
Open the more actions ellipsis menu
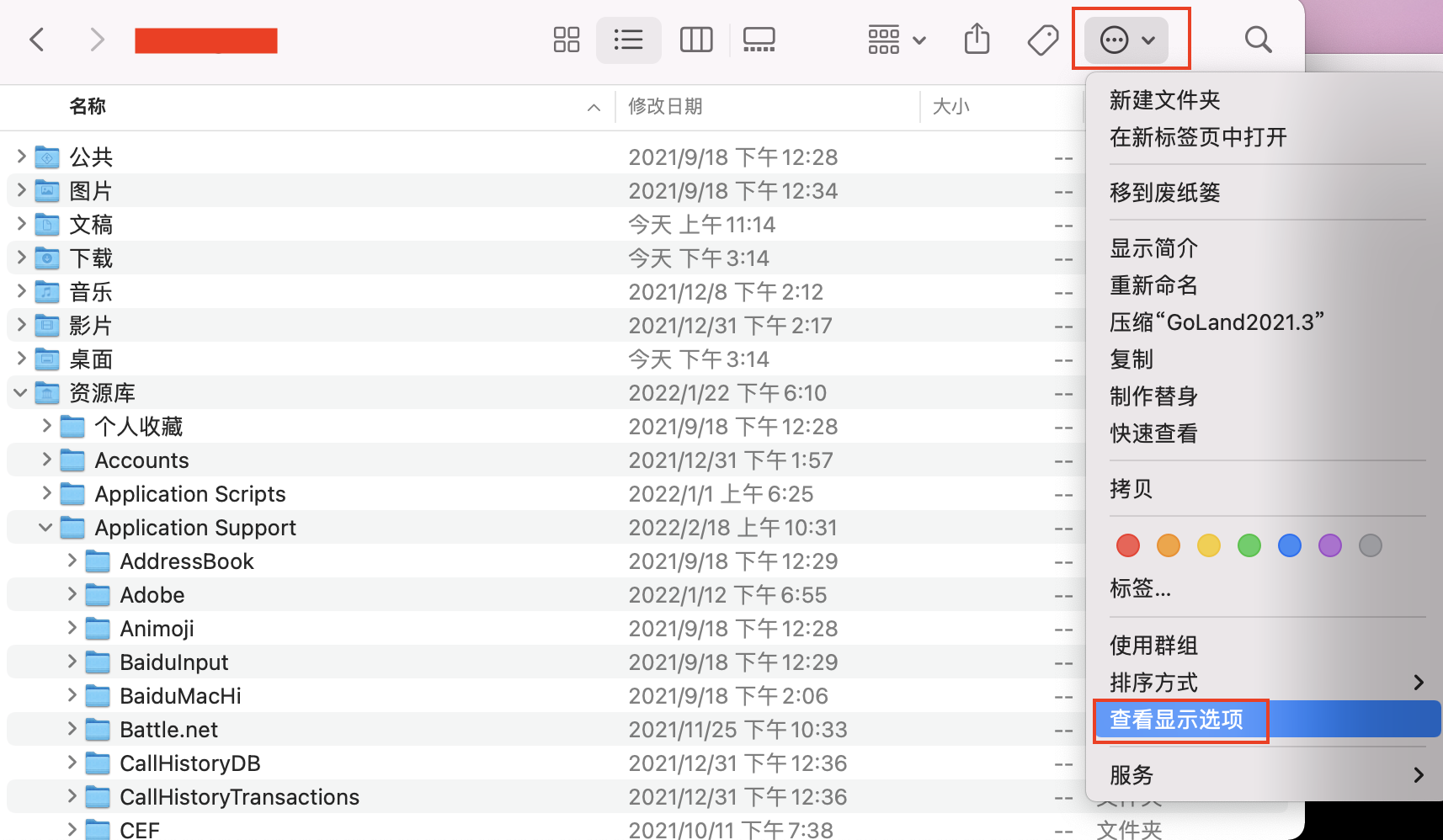click(1126, 40)
